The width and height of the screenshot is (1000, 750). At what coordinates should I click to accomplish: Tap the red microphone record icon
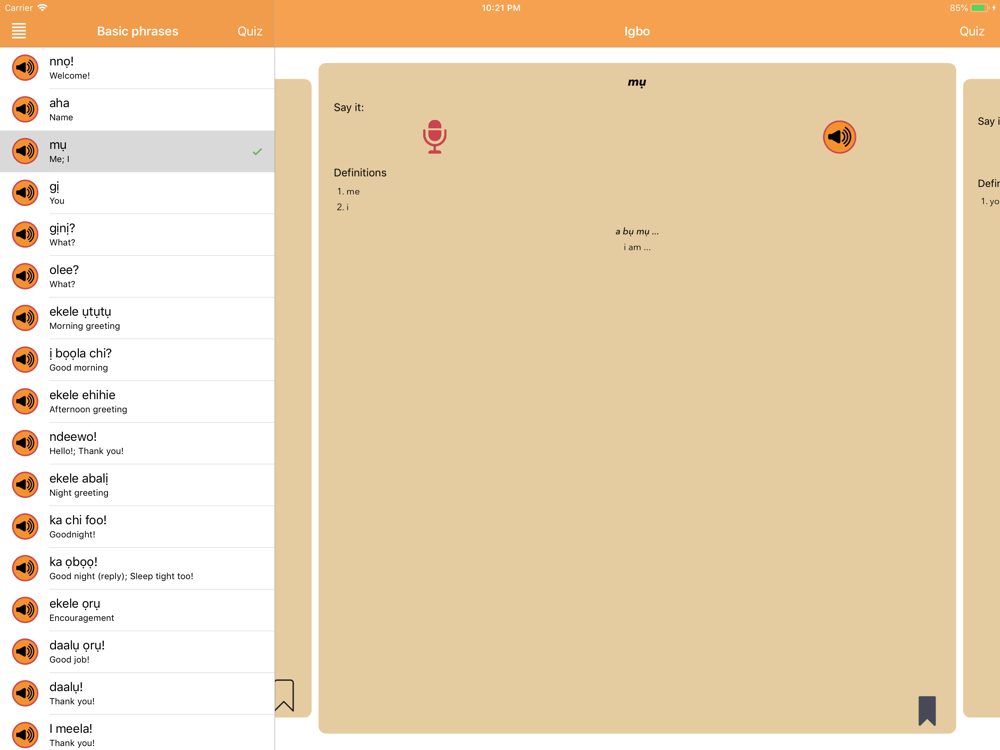[x=434, y=136]
